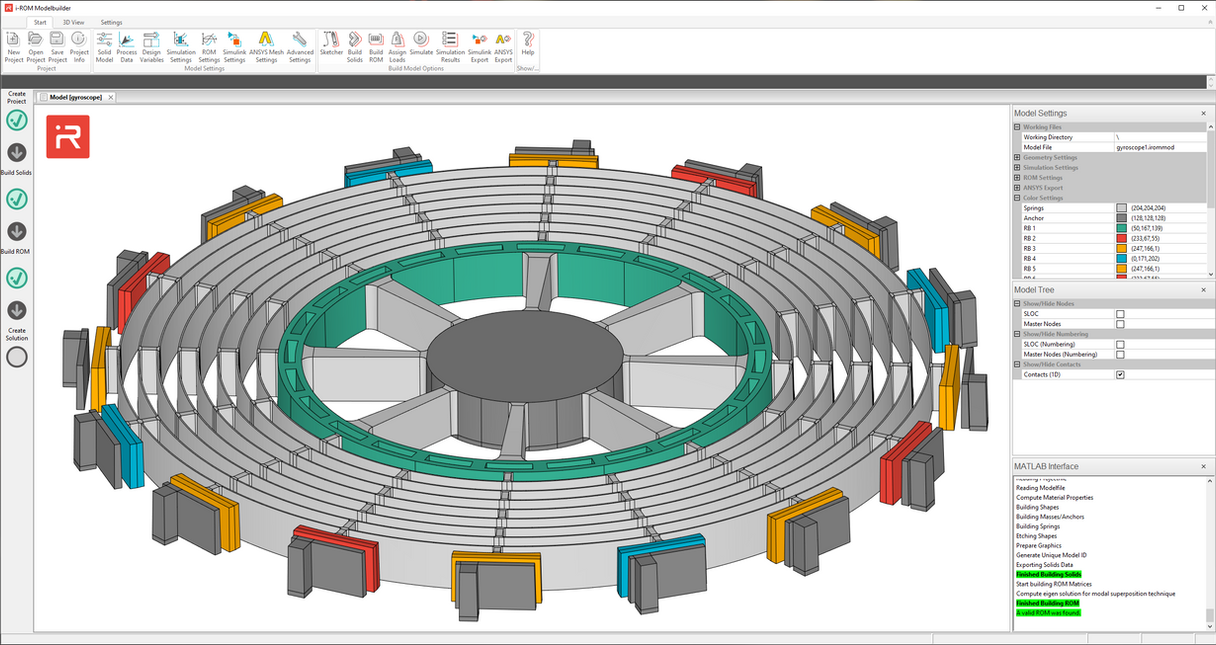Viewport: 1216px width, 645px height.
Task: Click the Open Project icon
Action: (36, 46)
